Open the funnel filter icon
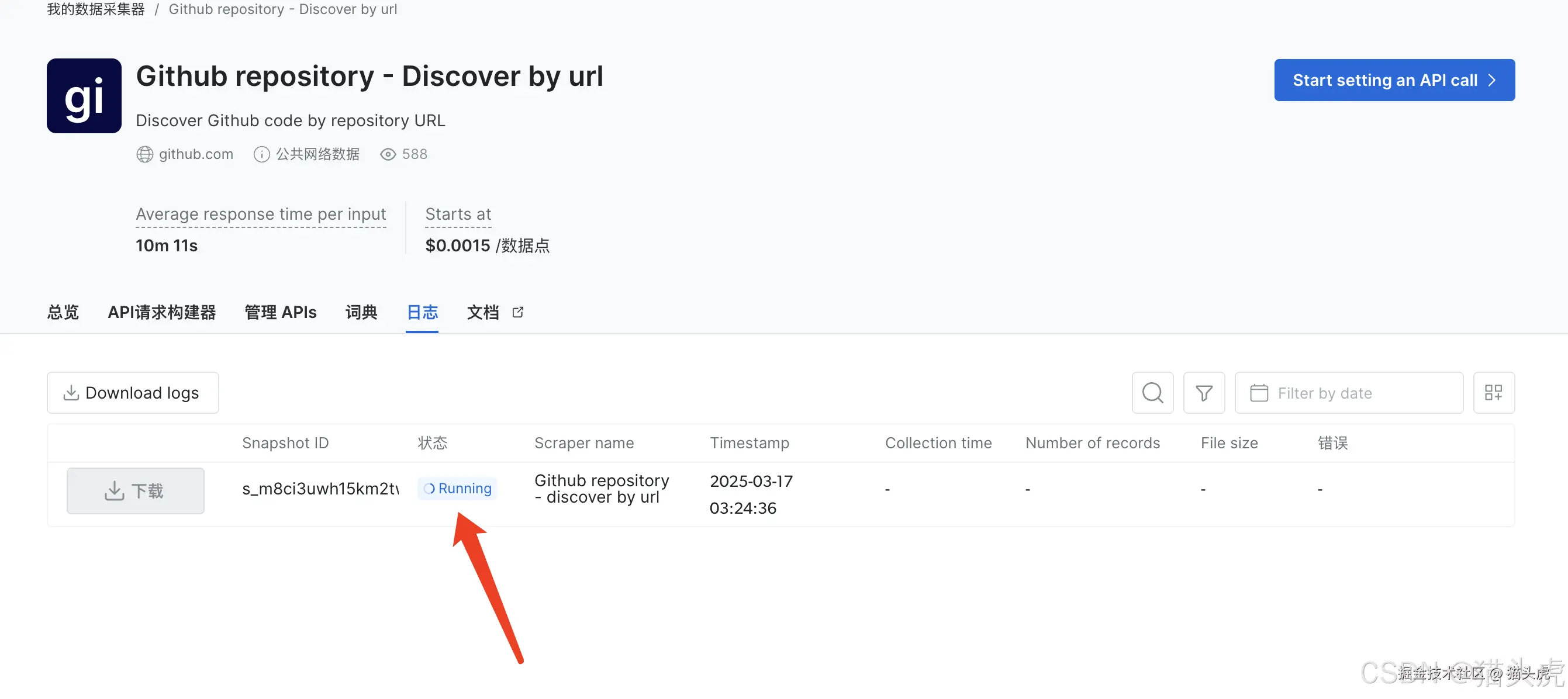Image resolution: width=1568 pixels, height=699 pixels. tap(1203, 393)
